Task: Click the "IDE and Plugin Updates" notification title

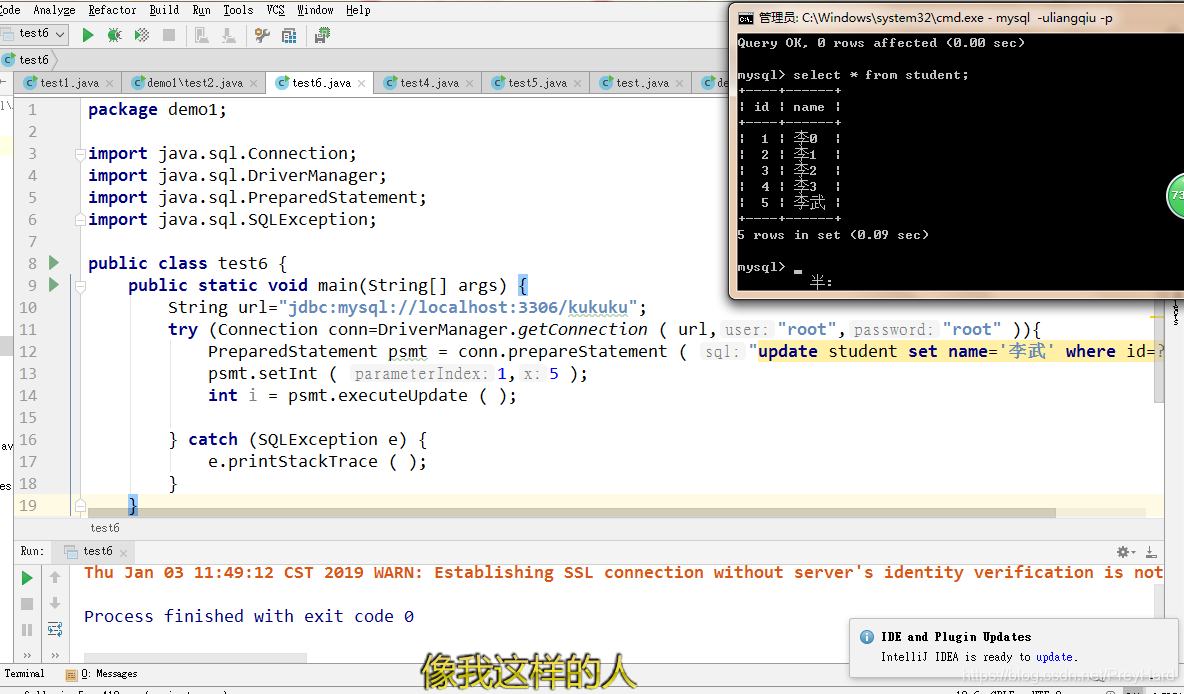Action: point(956,637)
